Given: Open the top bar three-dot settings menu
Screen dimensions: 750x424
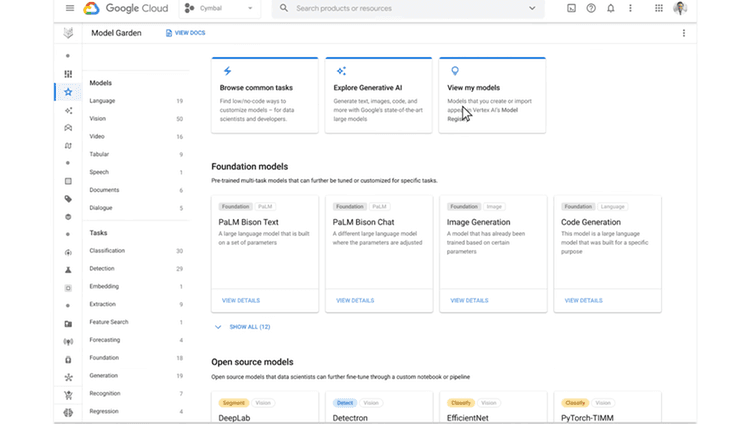Looking at the screenshot, I should point(630,8).
